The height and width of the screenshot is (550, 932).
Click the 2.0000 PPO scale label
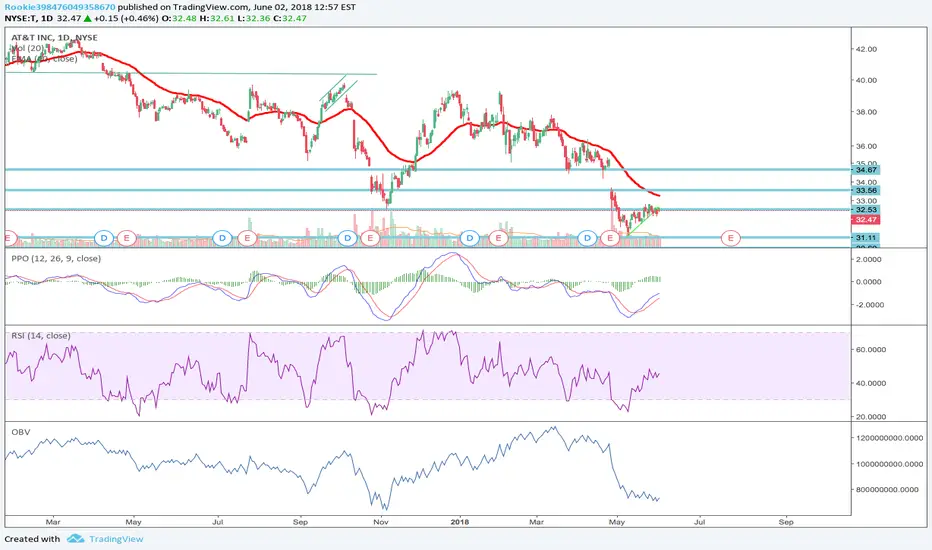[x=869, y=259]
